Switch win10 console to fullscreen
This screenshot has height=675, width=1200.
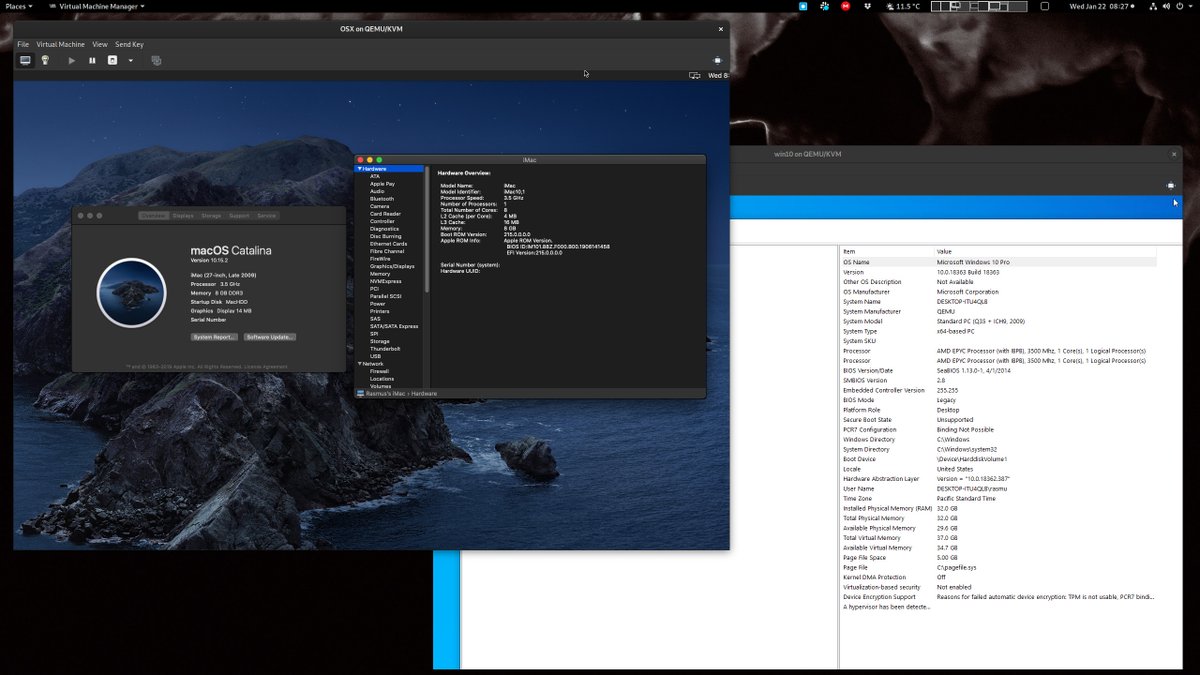pos(1170,185)
